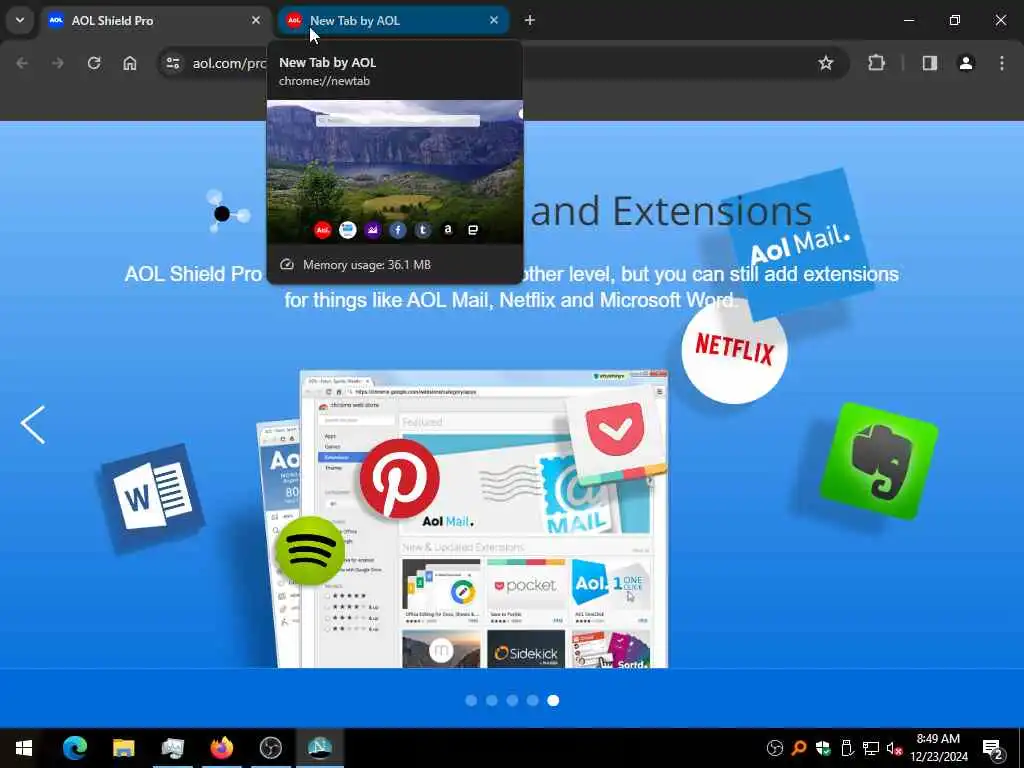Select the first carousel dot
The image size is (1024, 768).
[x=471, y=700]
